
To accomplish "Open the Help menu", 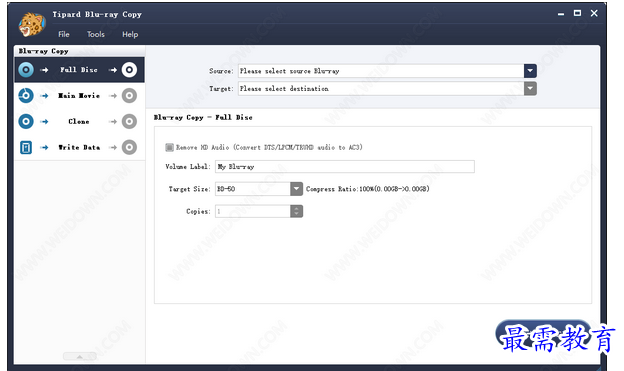I will click(x=130, y=34).
